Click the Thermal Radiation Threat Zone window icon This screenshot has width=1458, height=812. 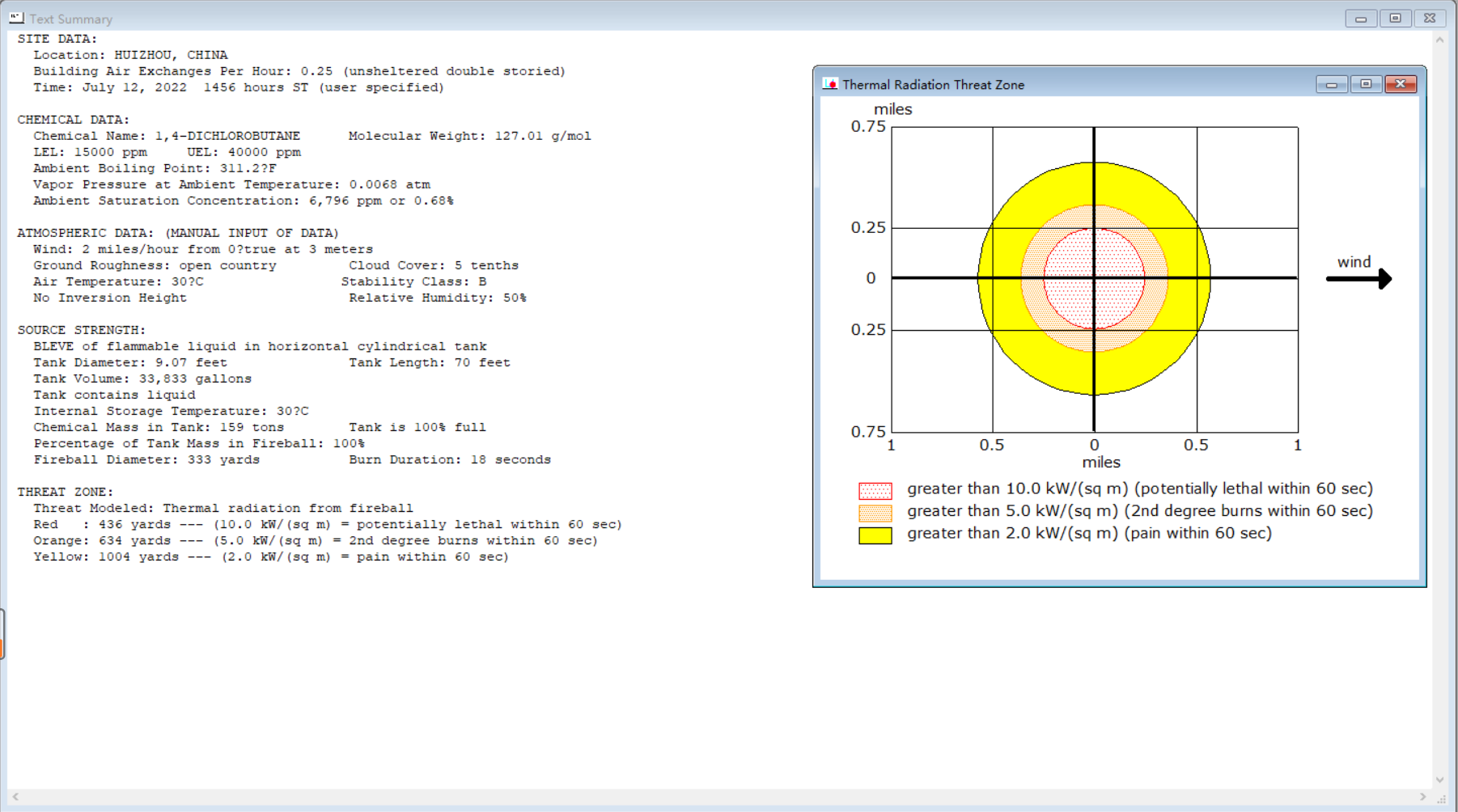coord(829,84)
